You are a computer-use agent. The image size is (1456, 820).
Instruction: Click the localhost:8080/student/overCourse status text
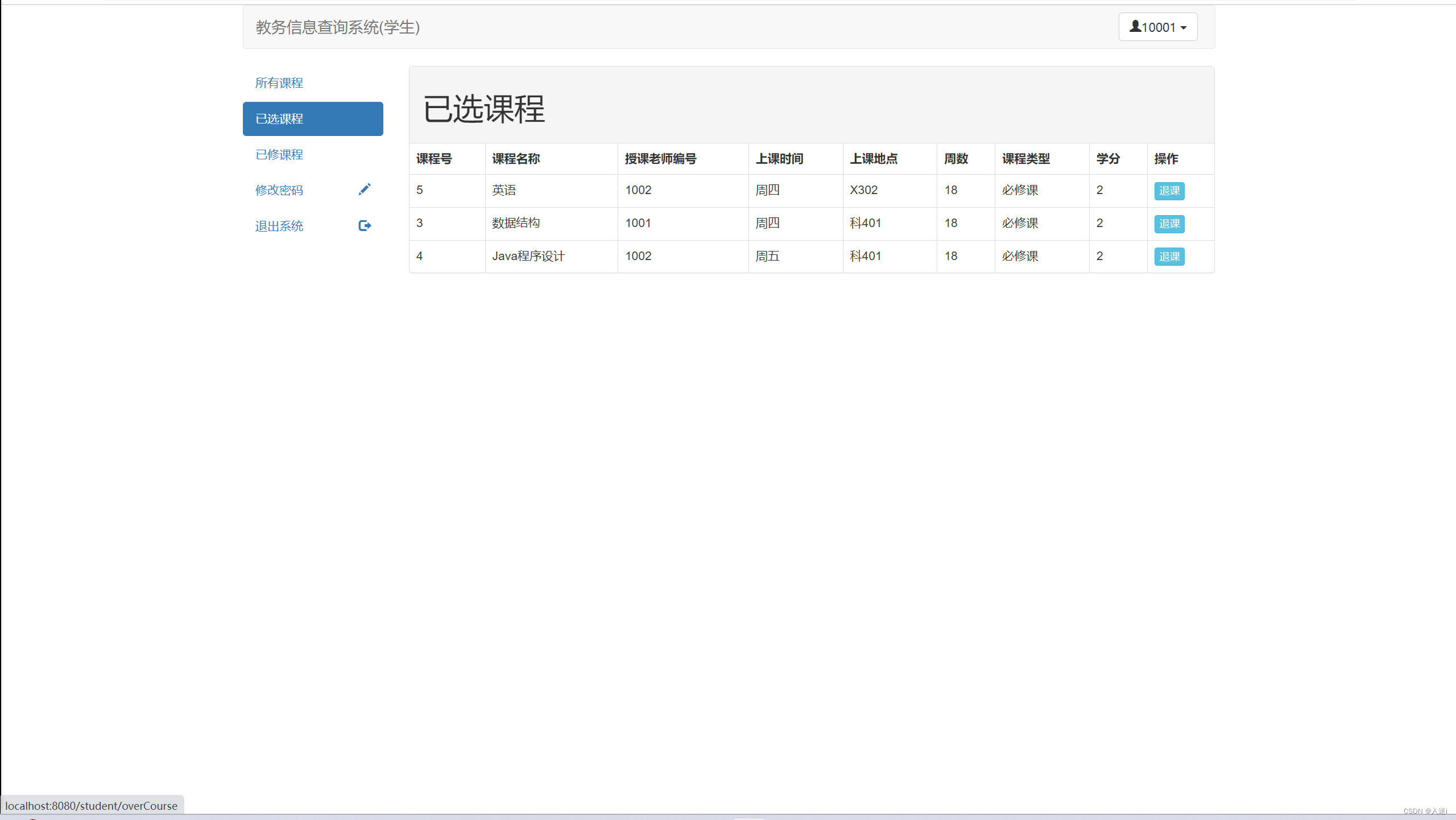click(x=92, y=806)
